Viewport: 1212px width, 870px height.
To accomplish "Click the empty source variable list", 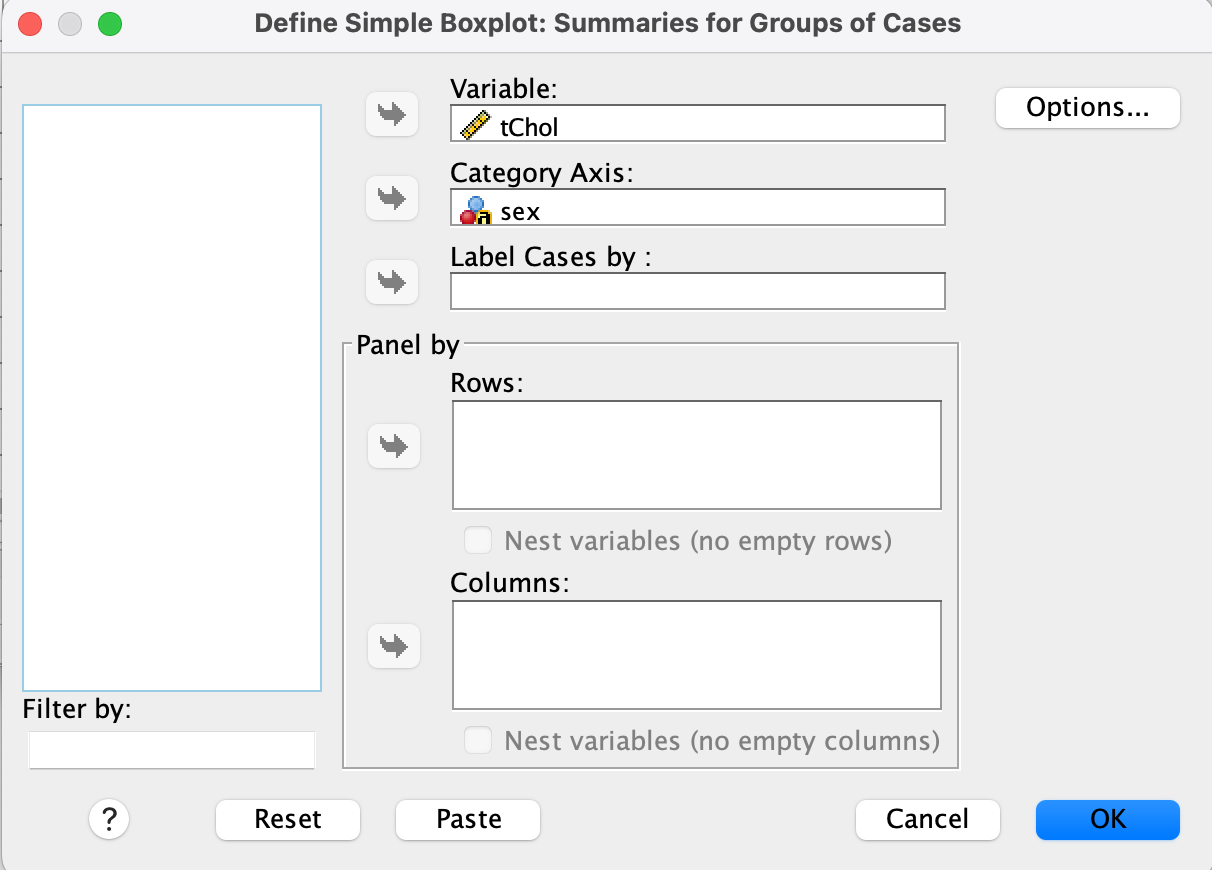I will 172,397.
